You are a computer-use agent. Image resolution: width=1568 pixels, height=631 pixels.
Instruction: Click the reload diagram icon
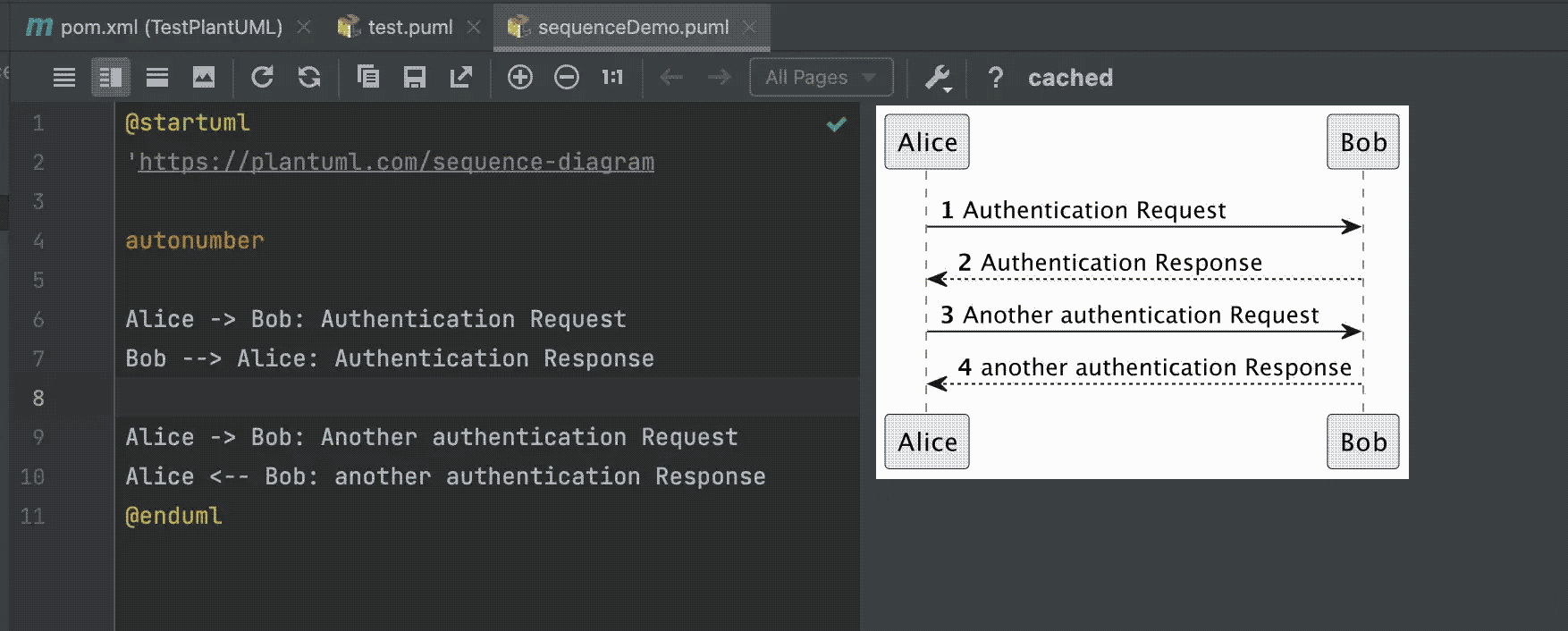[262, 78]
